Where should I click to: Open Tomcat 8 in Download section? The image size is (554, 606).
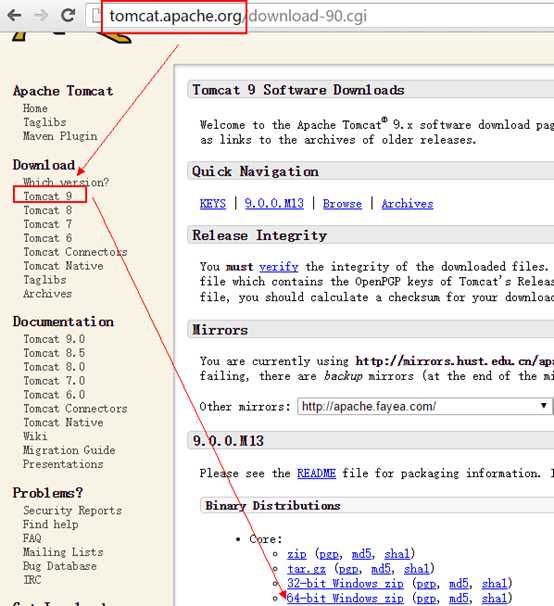pyautogui.click(x=48, y=210)
